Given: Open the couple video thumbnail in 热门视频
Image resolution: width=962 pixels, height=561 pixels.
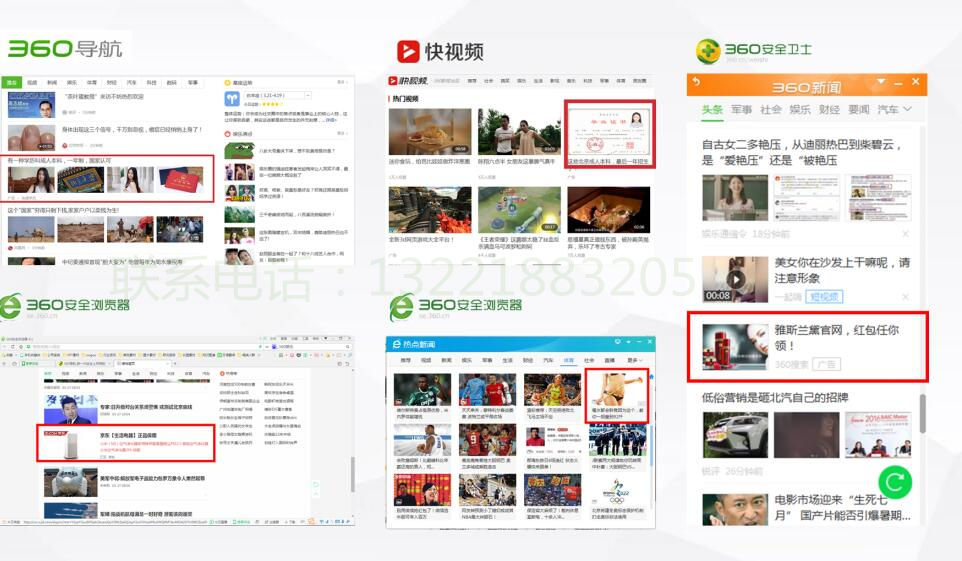Looking at the screenshot, I should [519, 131].
